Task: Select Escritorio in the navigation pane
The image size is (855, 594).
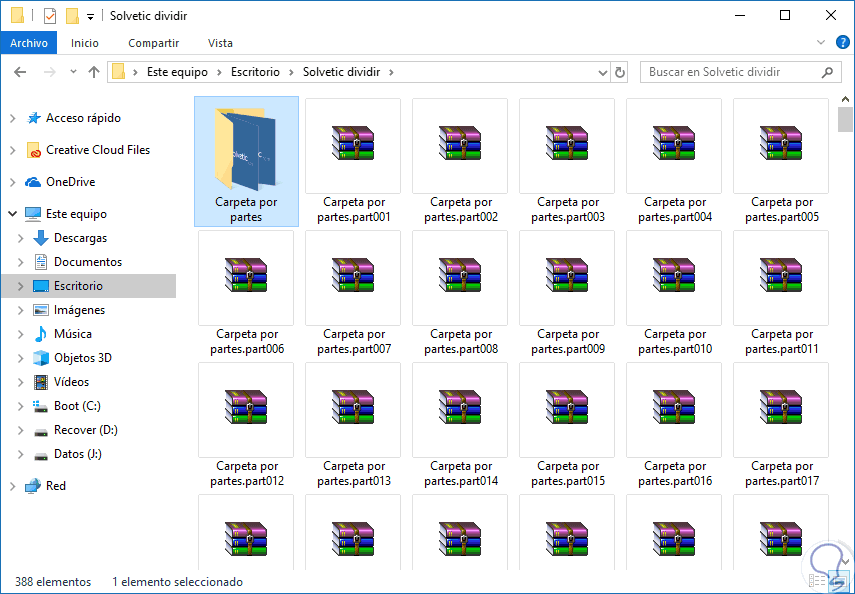Action: (x=88, y=286)
